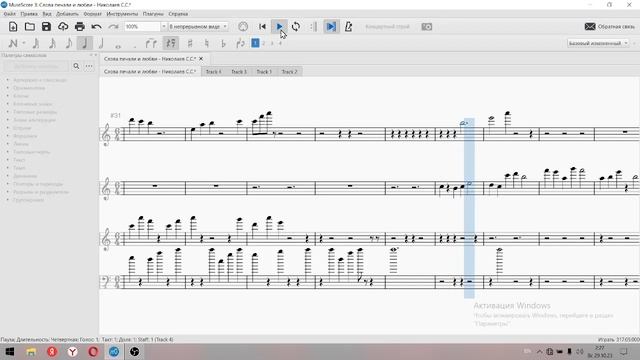This screenshot has width=640, height=360.
Task: Switch to the Track 2 part tab
Action: tap(289, 71)
